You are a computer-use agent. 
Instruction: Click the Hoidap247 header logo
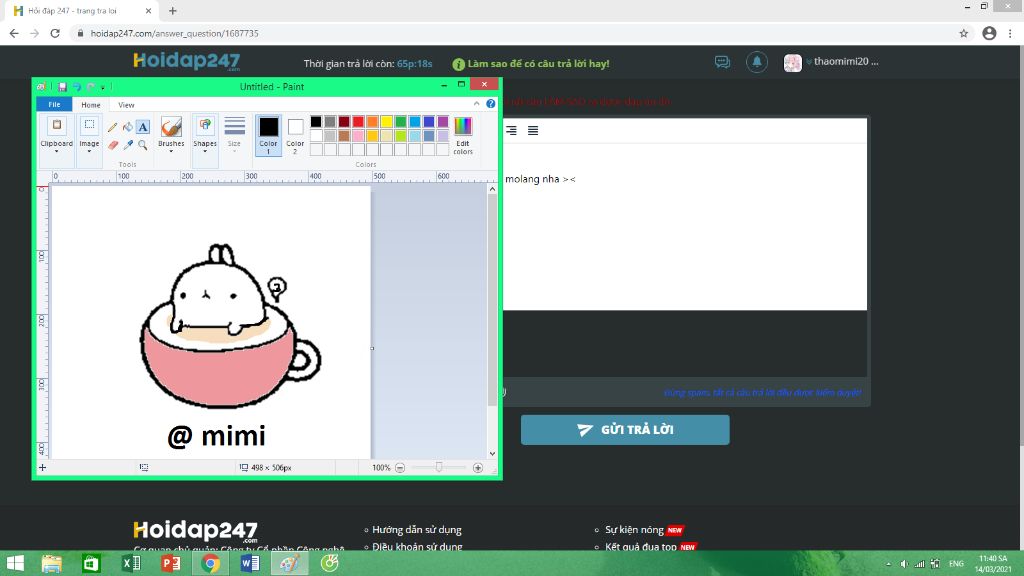pyautogui.click(x=187, y=61)
